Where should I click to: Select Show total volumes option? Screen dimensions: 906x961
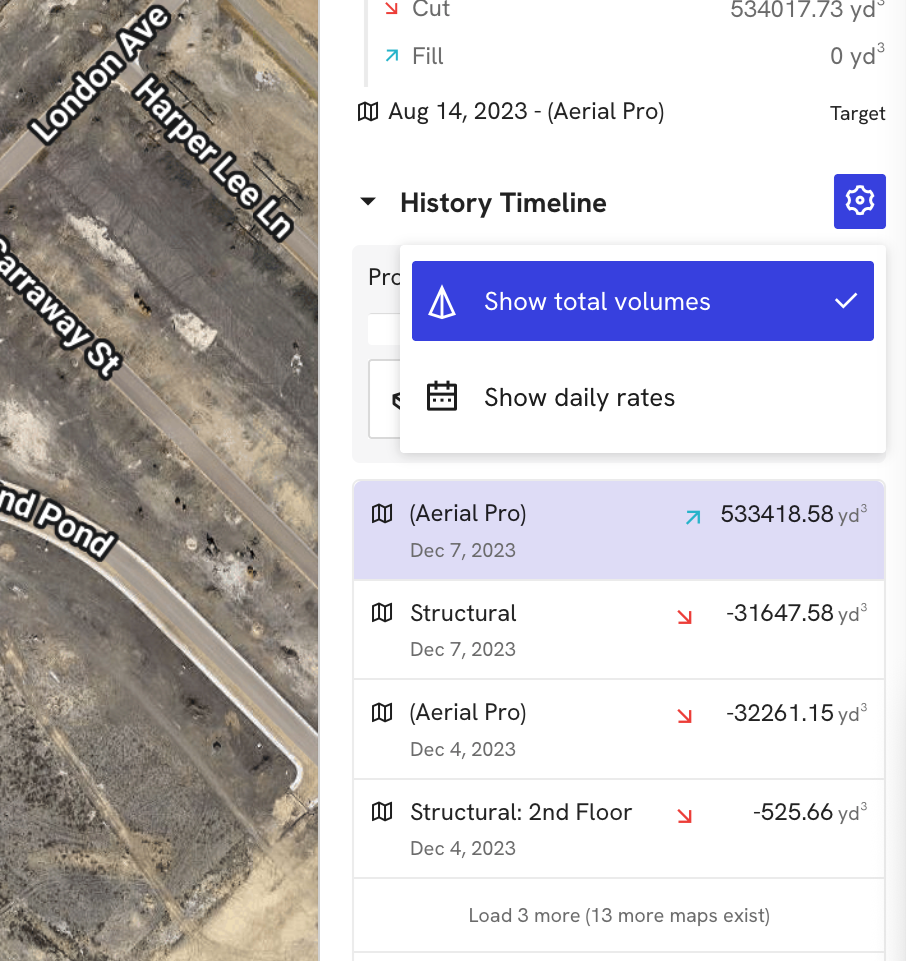tap(597, 302)
